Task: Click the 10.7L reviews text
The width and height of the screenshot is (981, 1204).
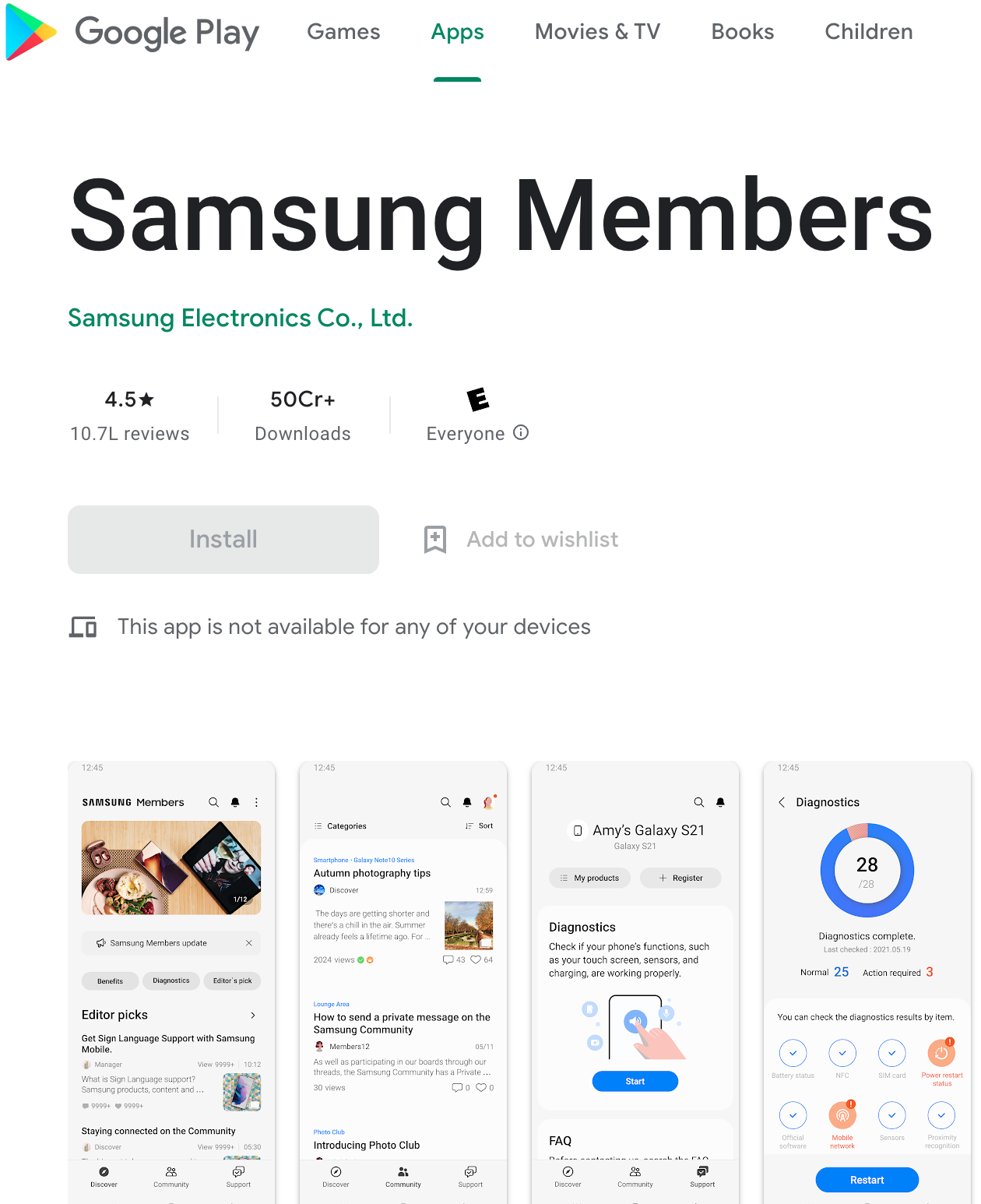Action: (130, 434)
